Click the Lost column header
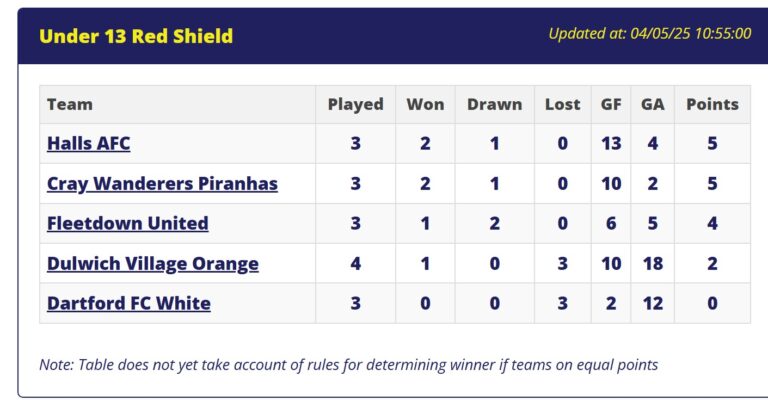768x407 pixels. [x=563, y=104]
